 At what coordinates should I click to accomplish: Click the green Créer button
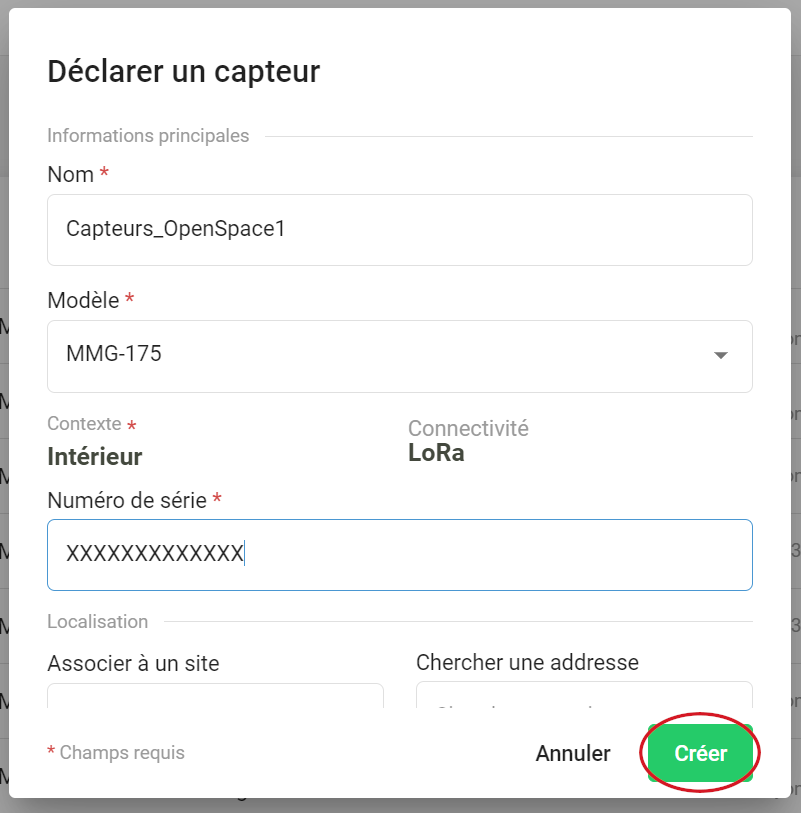[700, 753]
